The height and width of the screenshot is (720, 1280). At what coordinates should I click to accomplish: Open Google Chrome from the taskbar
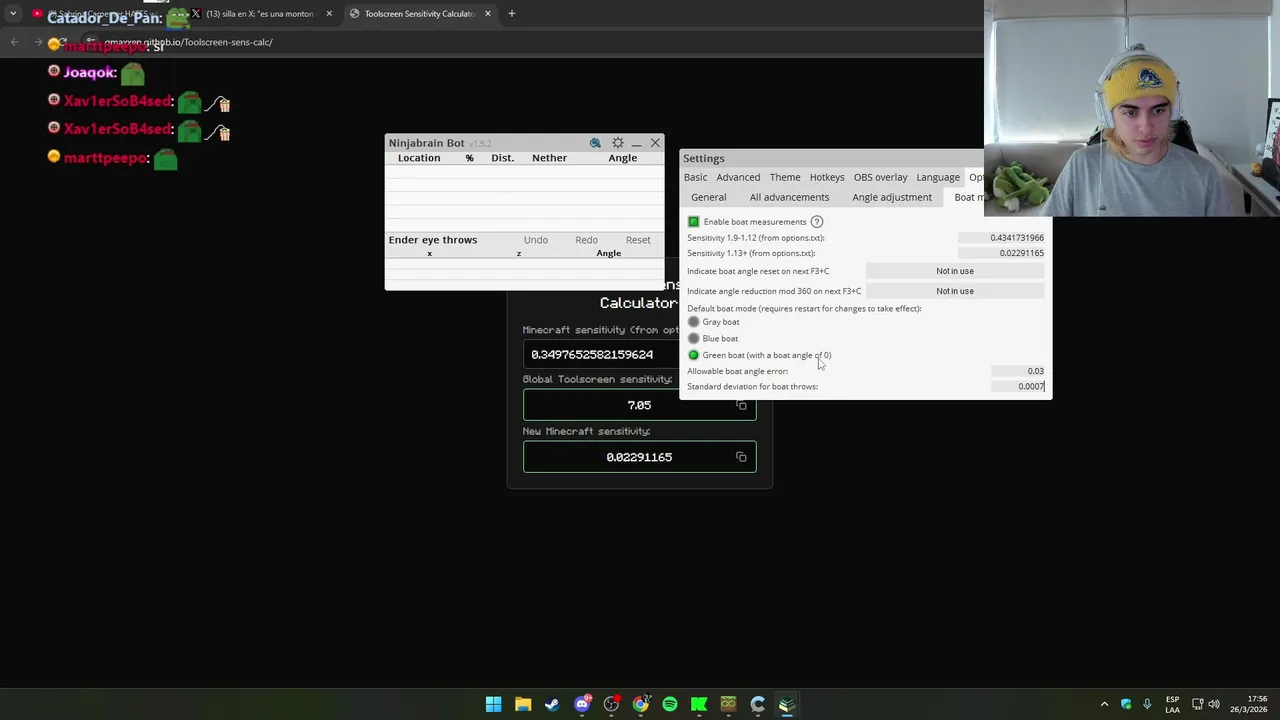pos(640,704)
